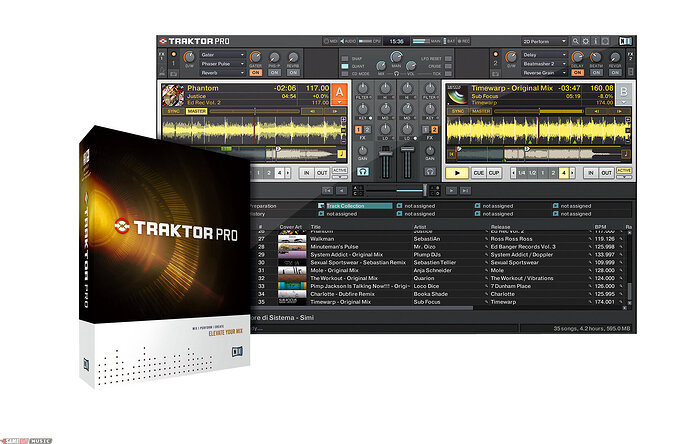Open the 2D Perform layout dropdown

544,41
